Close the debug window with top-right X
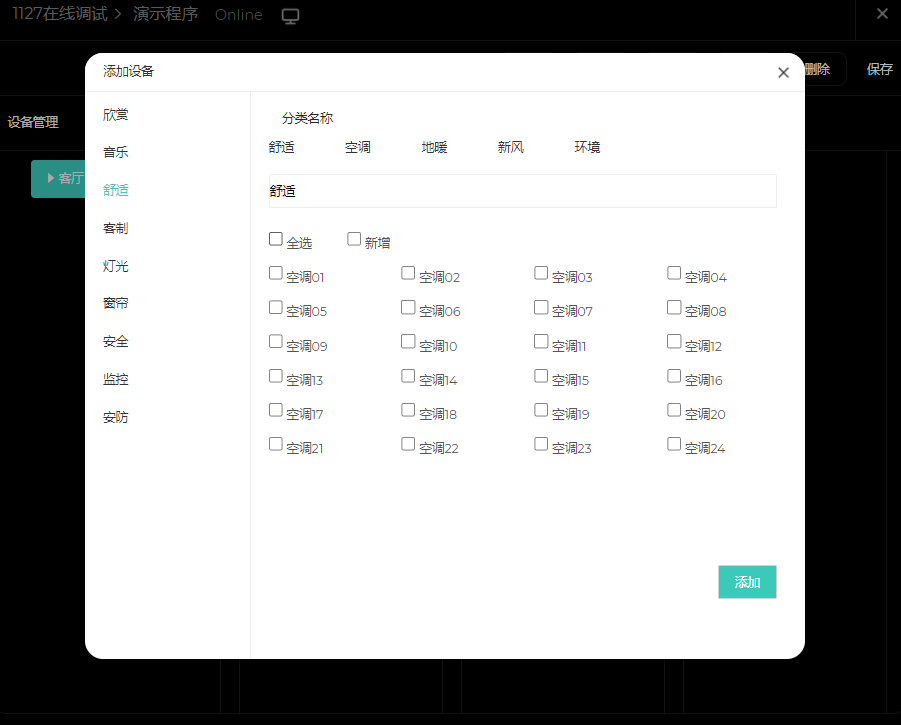Viewport: 901px width, 725px height. (x=882, y=14)
